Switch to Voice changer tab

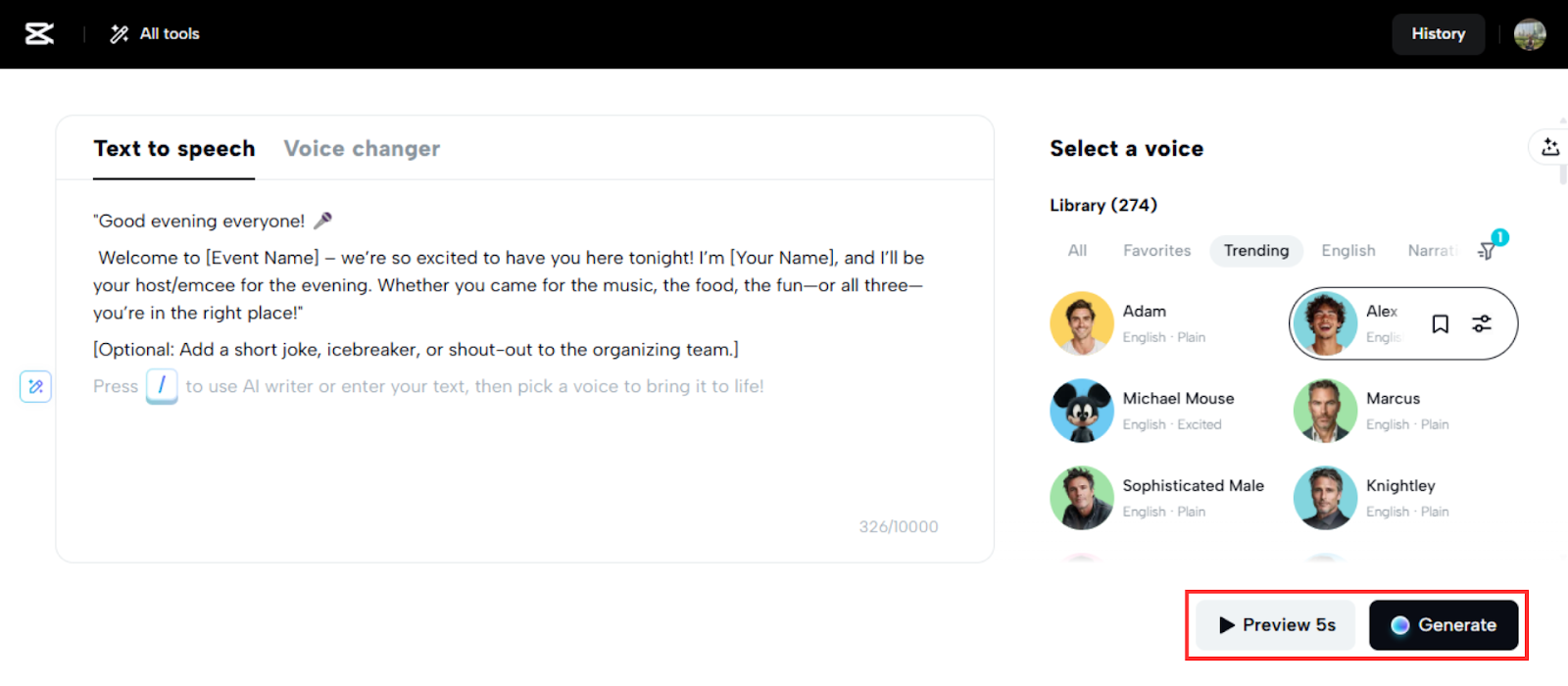tap(362, 149)
